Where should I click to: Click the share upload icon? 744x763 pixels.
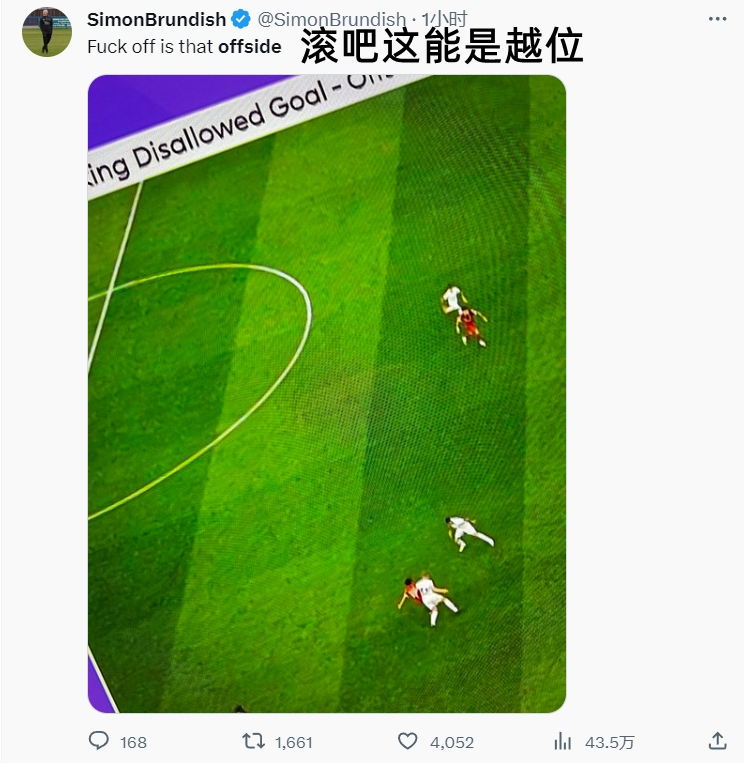pyautogui.click(x=717, y=741)
